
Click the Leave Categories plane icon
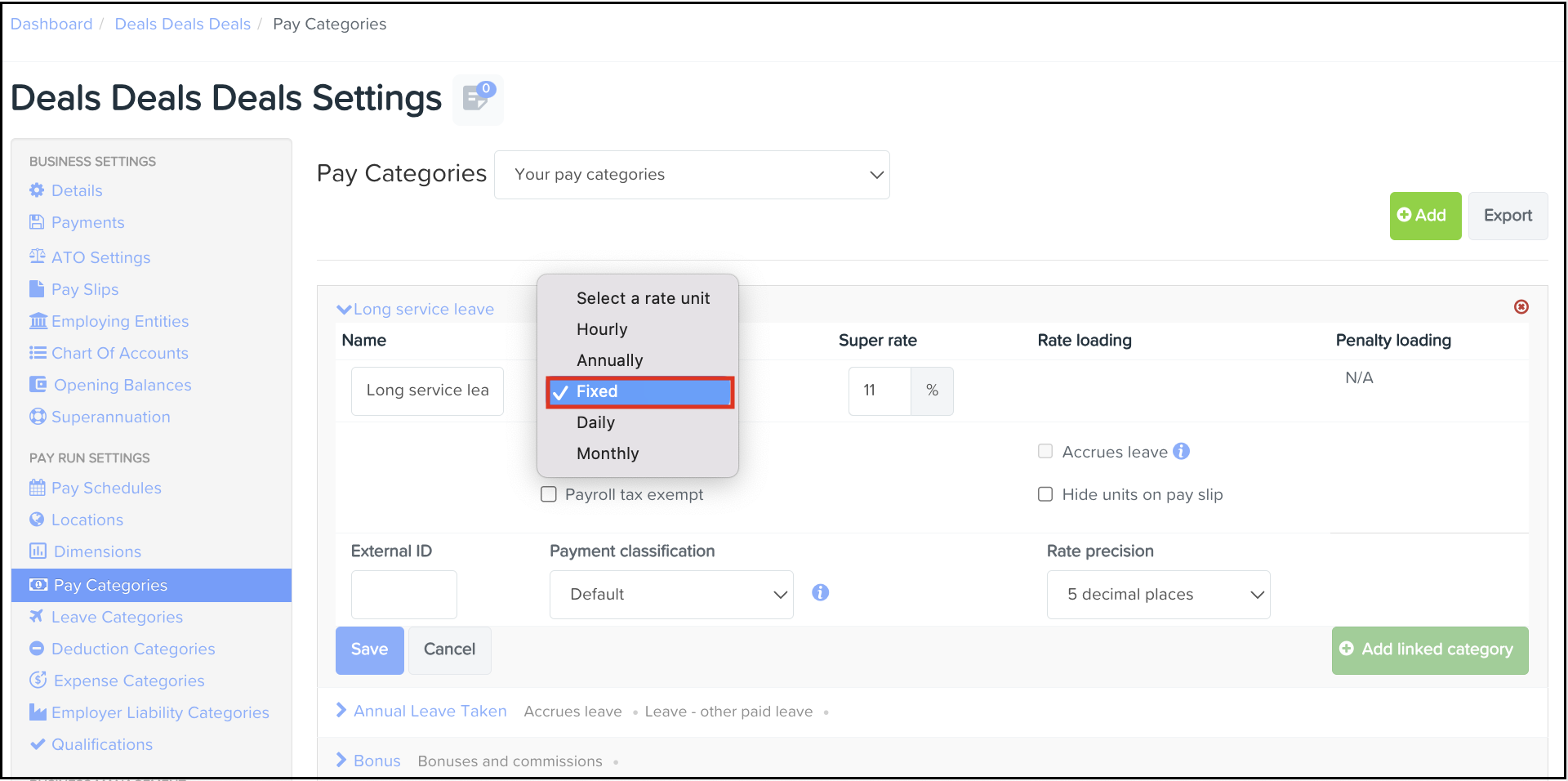click(37, 617)
